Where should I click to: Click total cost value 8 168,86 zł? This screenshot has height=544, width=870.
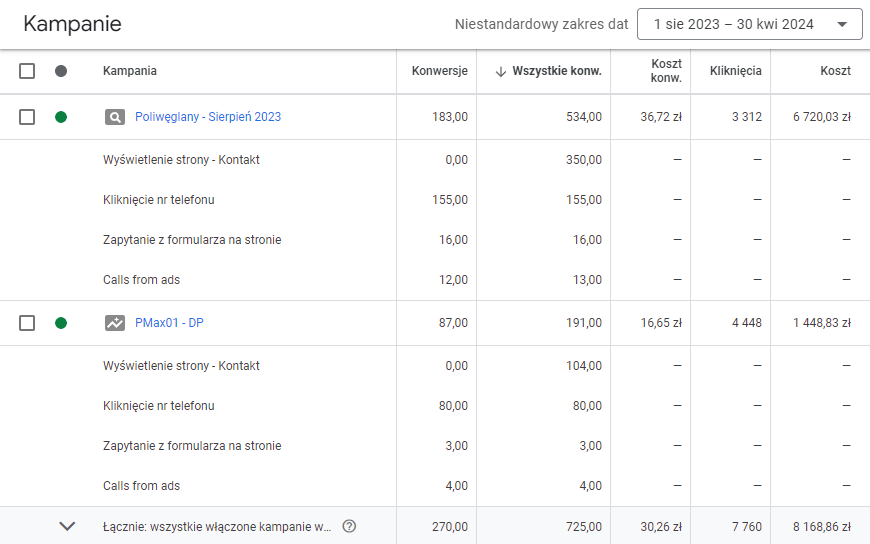click(821, 526)
